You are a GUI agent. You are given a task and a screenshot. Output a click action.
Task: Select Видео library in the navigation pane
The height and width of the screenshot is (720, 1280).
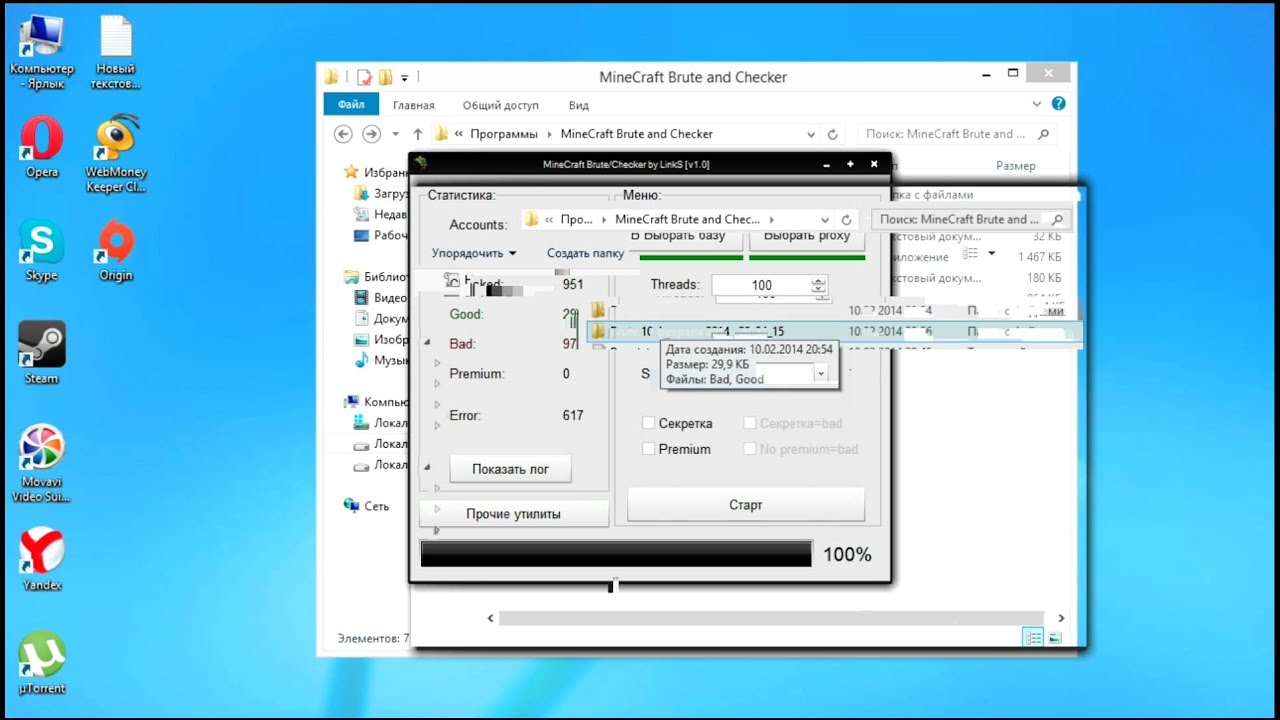point(382,298)
